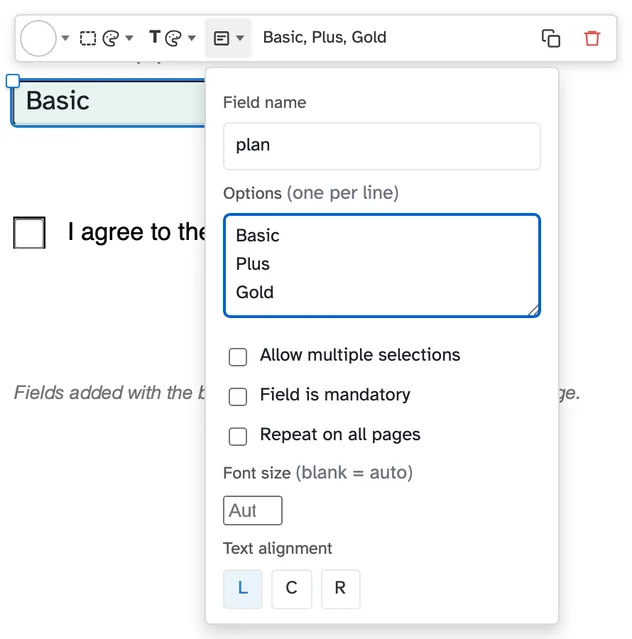
Task: Click the Font size Auto input box
Action: tap(252, 510)
